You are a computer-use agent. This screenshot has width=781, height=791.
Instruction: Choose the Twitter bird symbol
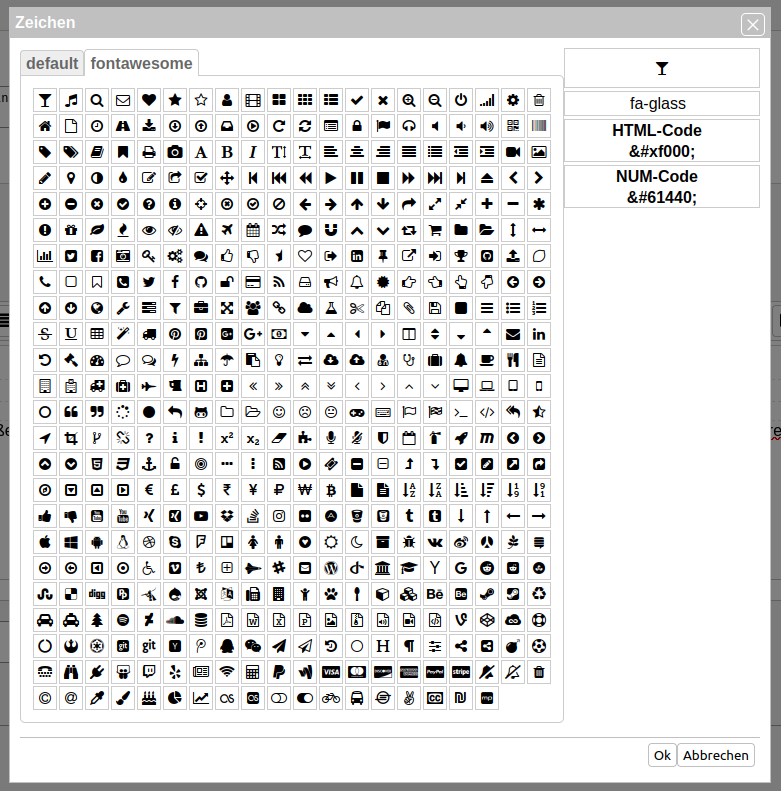(149, 282)
